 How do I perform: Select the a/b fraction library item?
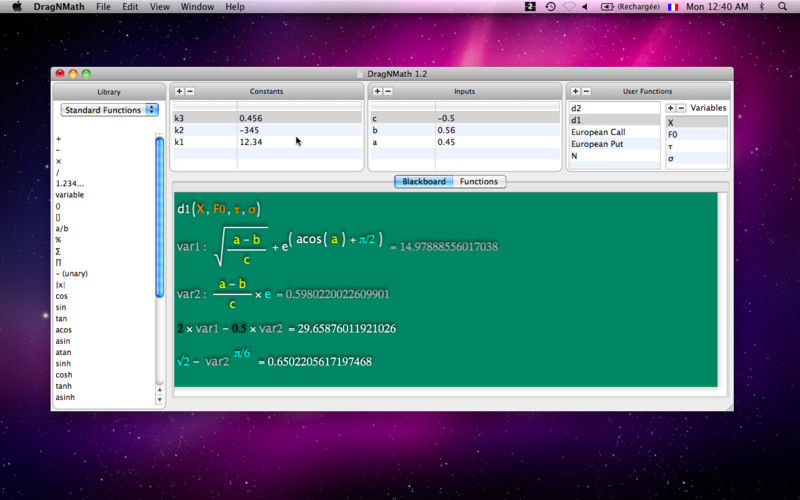[62, 229]
